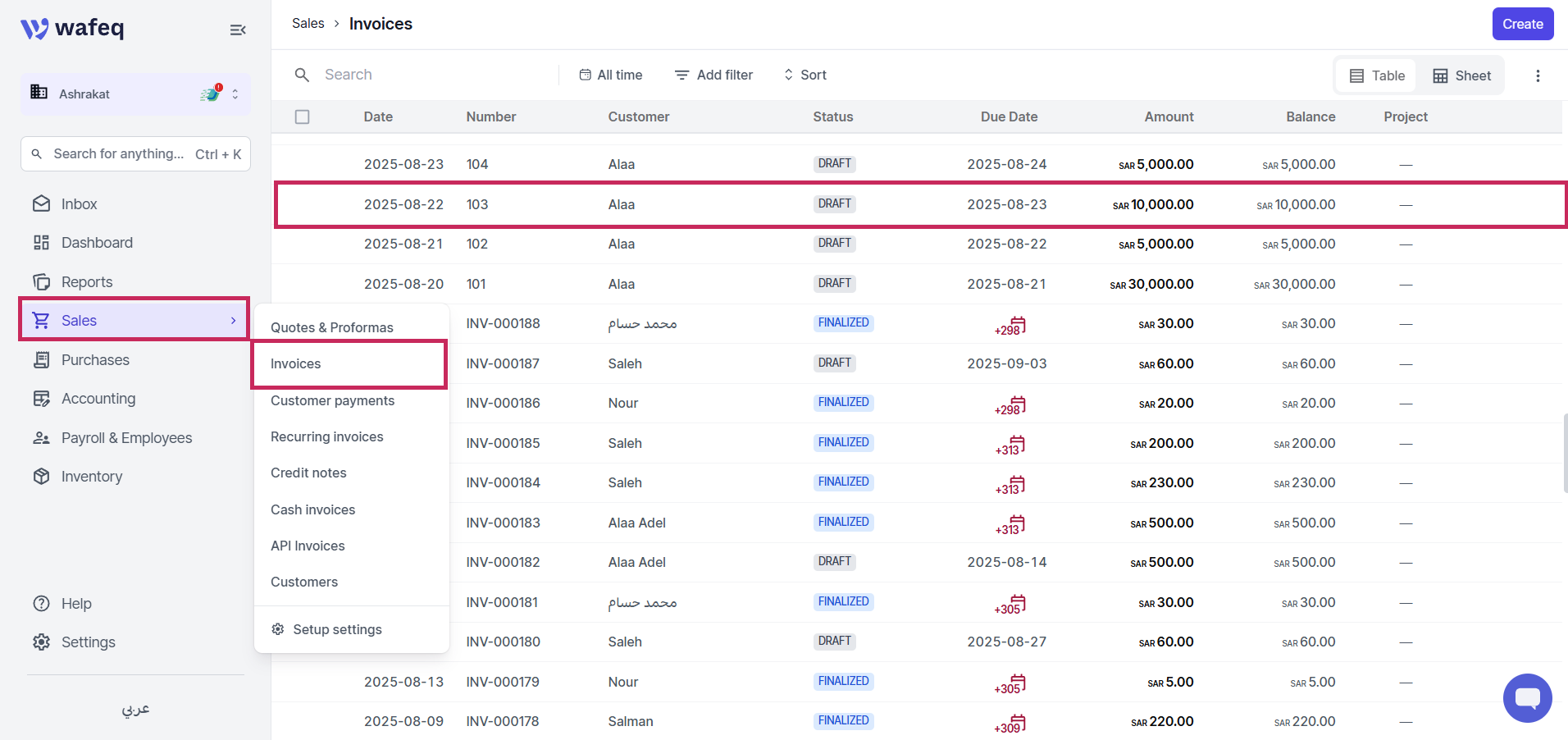Open Recurring invoices submenu item
1568x740 pixels.
coord(326,437)
